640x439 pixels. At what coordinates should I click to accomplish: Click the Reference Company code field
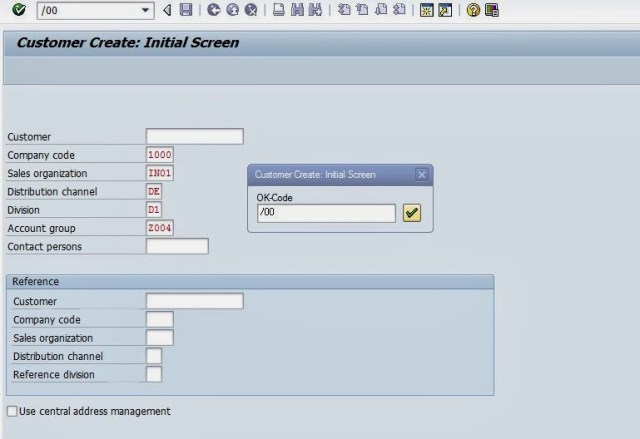pos(160,319)
